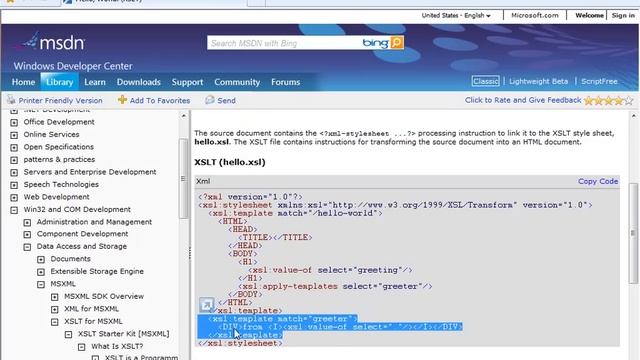This screenshot has height=360, width=640.
Task: Click the Welcome label in header
Action: pos(589,16)
